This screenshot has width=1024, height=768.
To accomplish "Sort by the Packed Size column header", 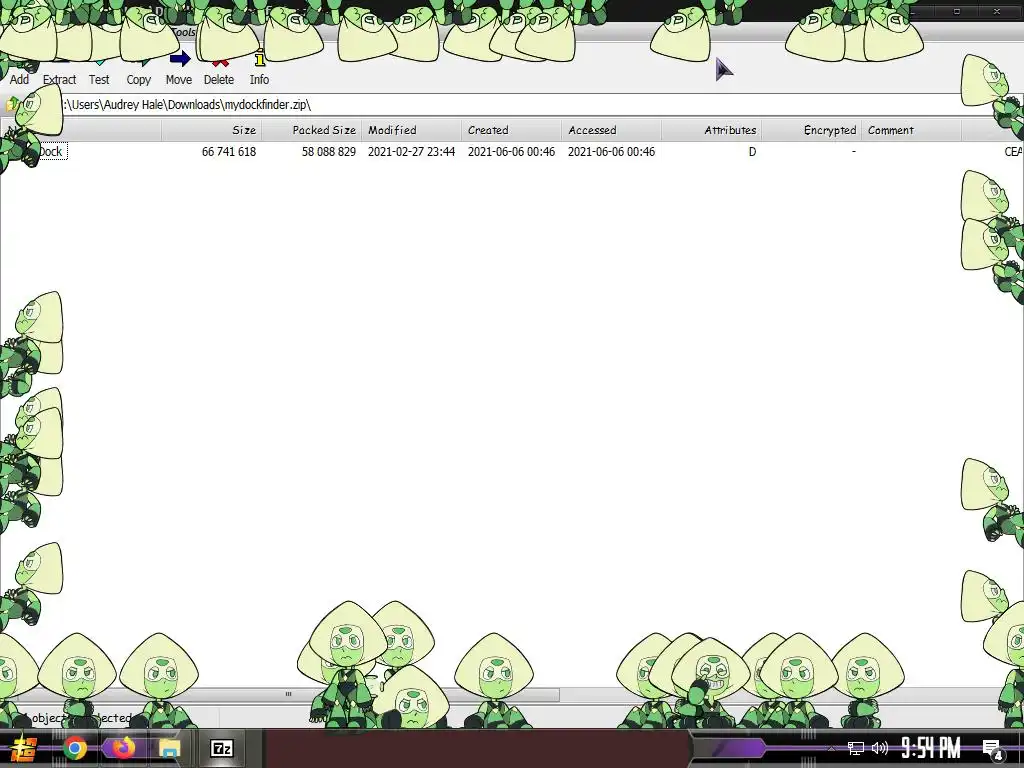I will [312, 130].
